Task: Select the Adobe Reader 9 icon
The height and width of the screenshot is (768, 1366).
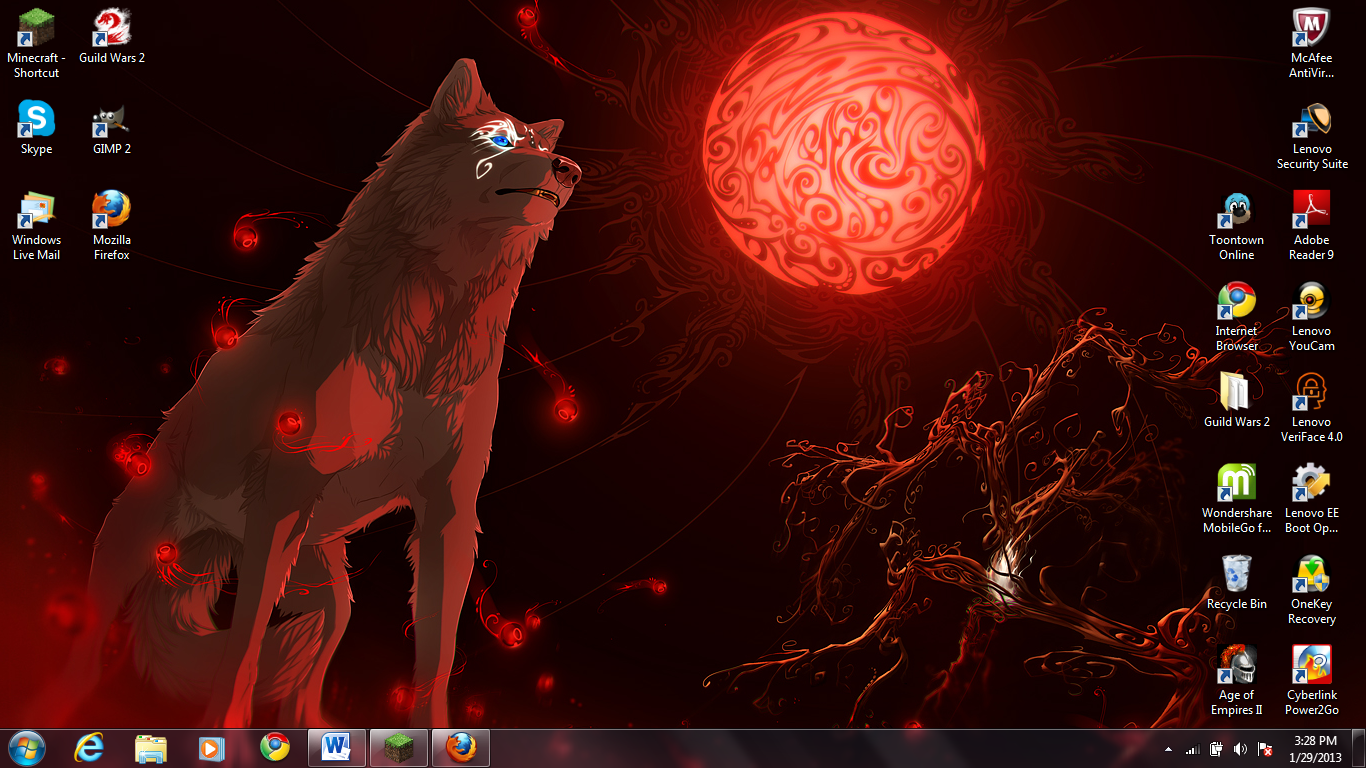Action: tap(1311, 211)
